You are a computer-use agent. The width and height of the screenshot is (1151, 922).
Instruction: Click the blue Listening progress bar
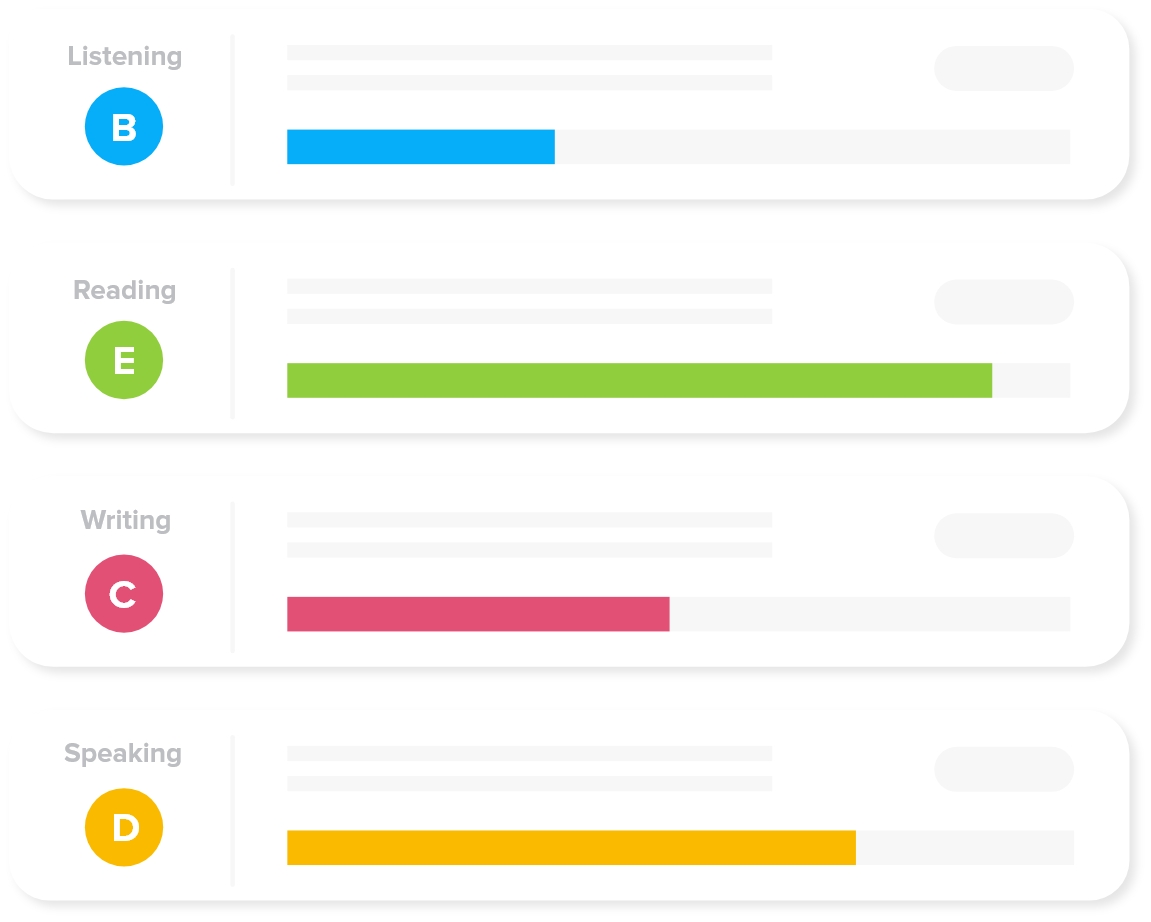point(421,147)
